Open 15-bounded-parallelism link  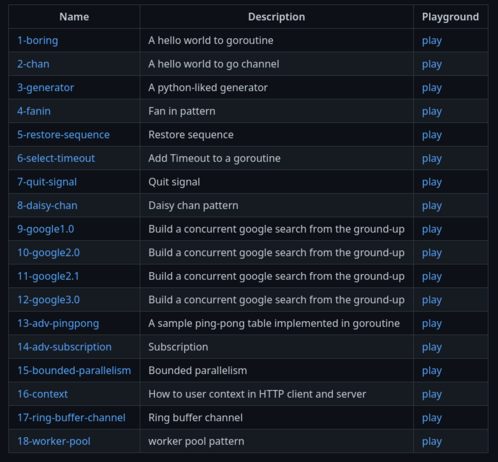click(x=74, y=371)
